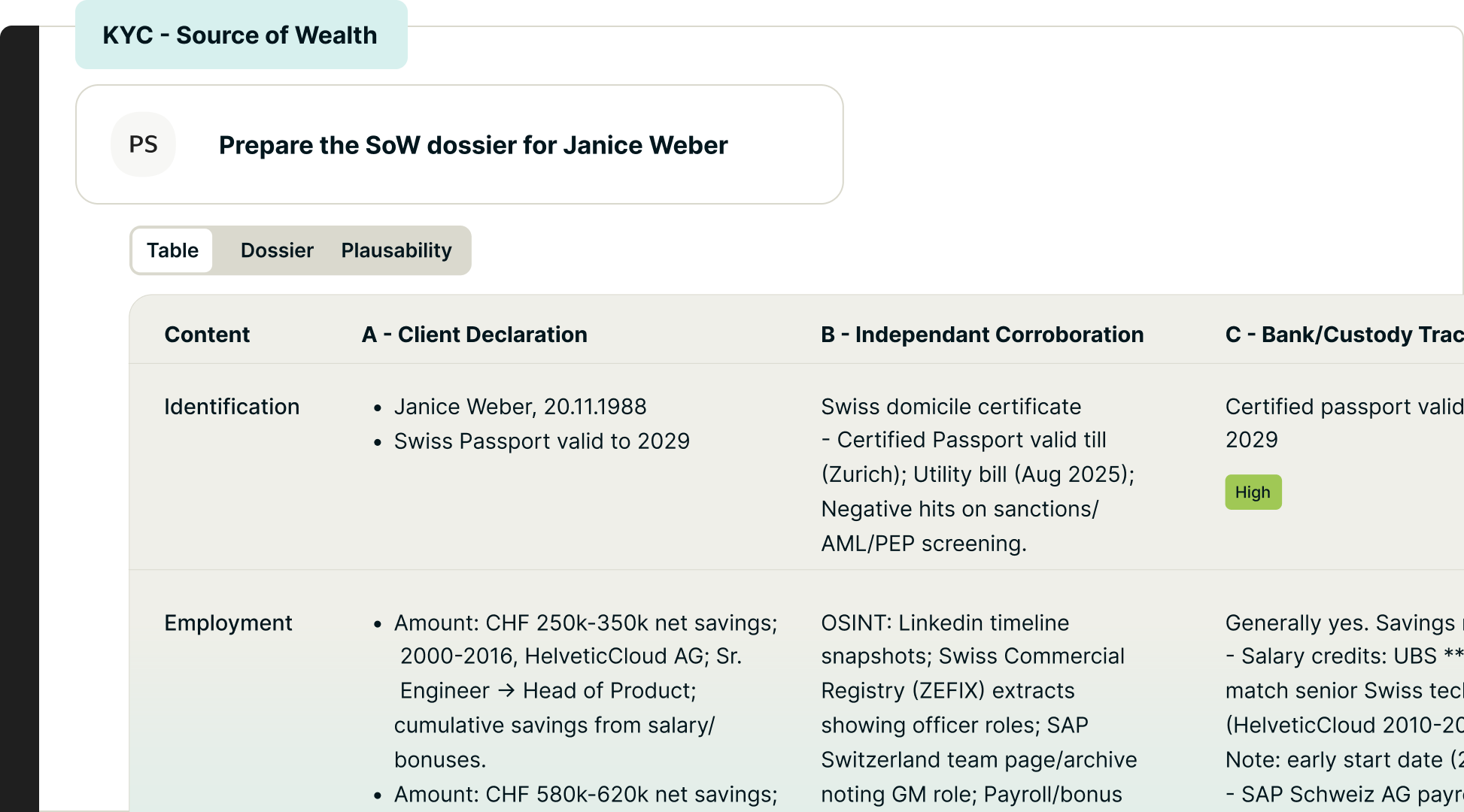This screenshot has width=1464, height=812.
Task: Click the OSINT Linkedin timeline text
Action: pos(945,623)
